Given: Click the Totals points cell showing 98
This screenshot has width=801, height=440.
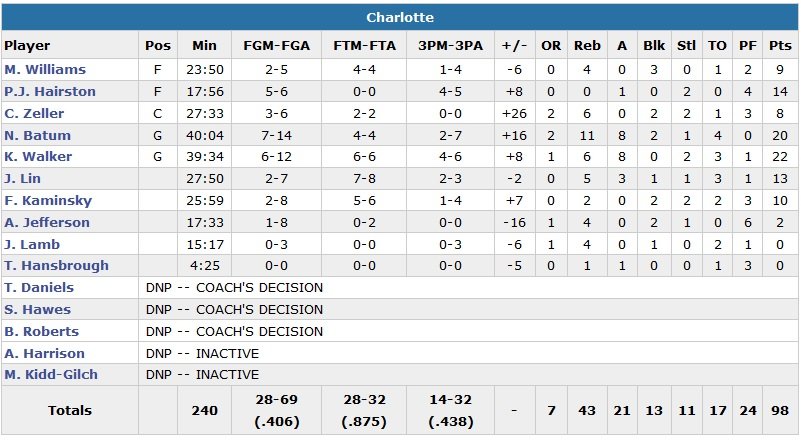Looking at the screenshot, I should coord(780,411).
